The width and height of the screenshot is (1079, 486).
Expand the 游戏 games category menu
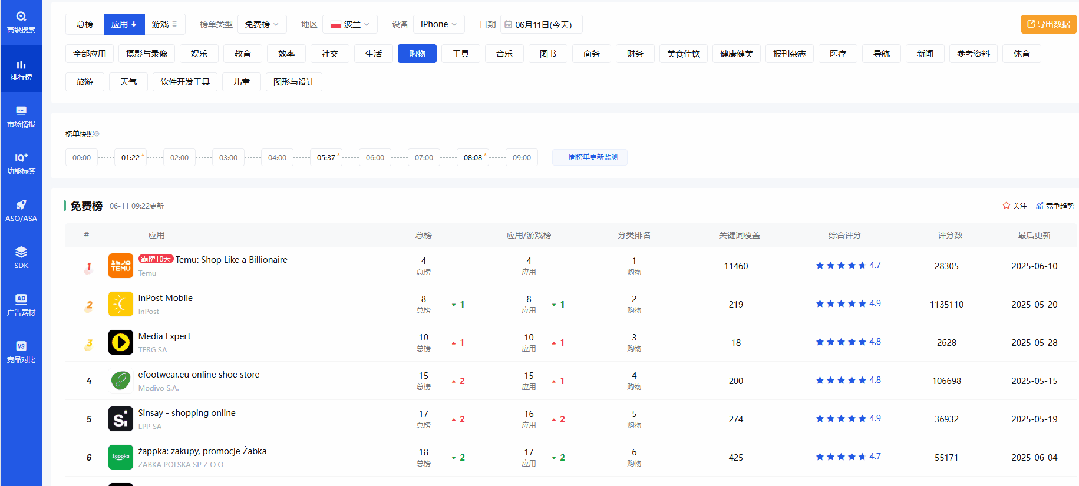click(x=165, y=24)
